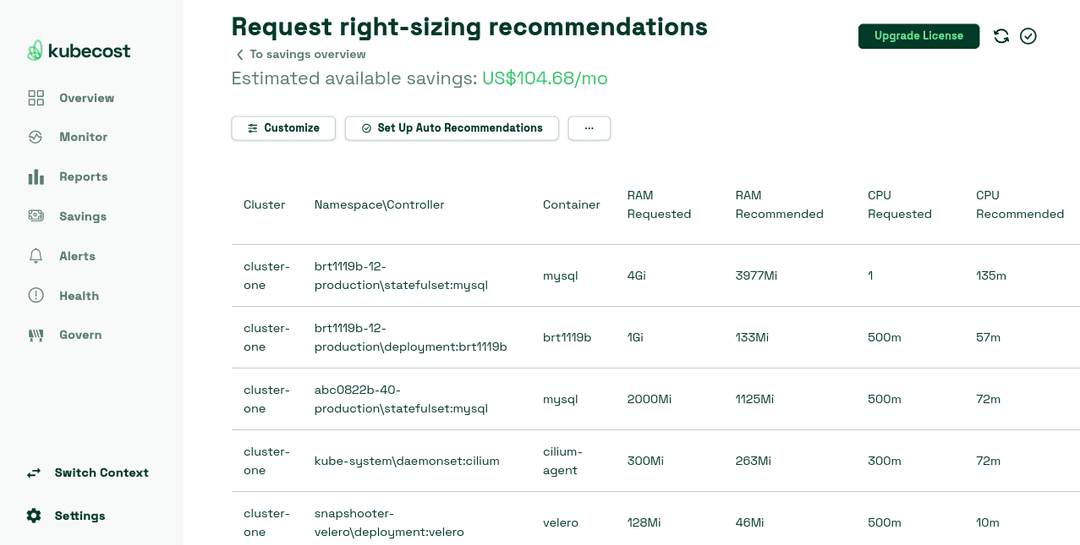Click the Reports bar chart icon
The height and width of the screenshot is (545, 1080).
pos(36,177)
